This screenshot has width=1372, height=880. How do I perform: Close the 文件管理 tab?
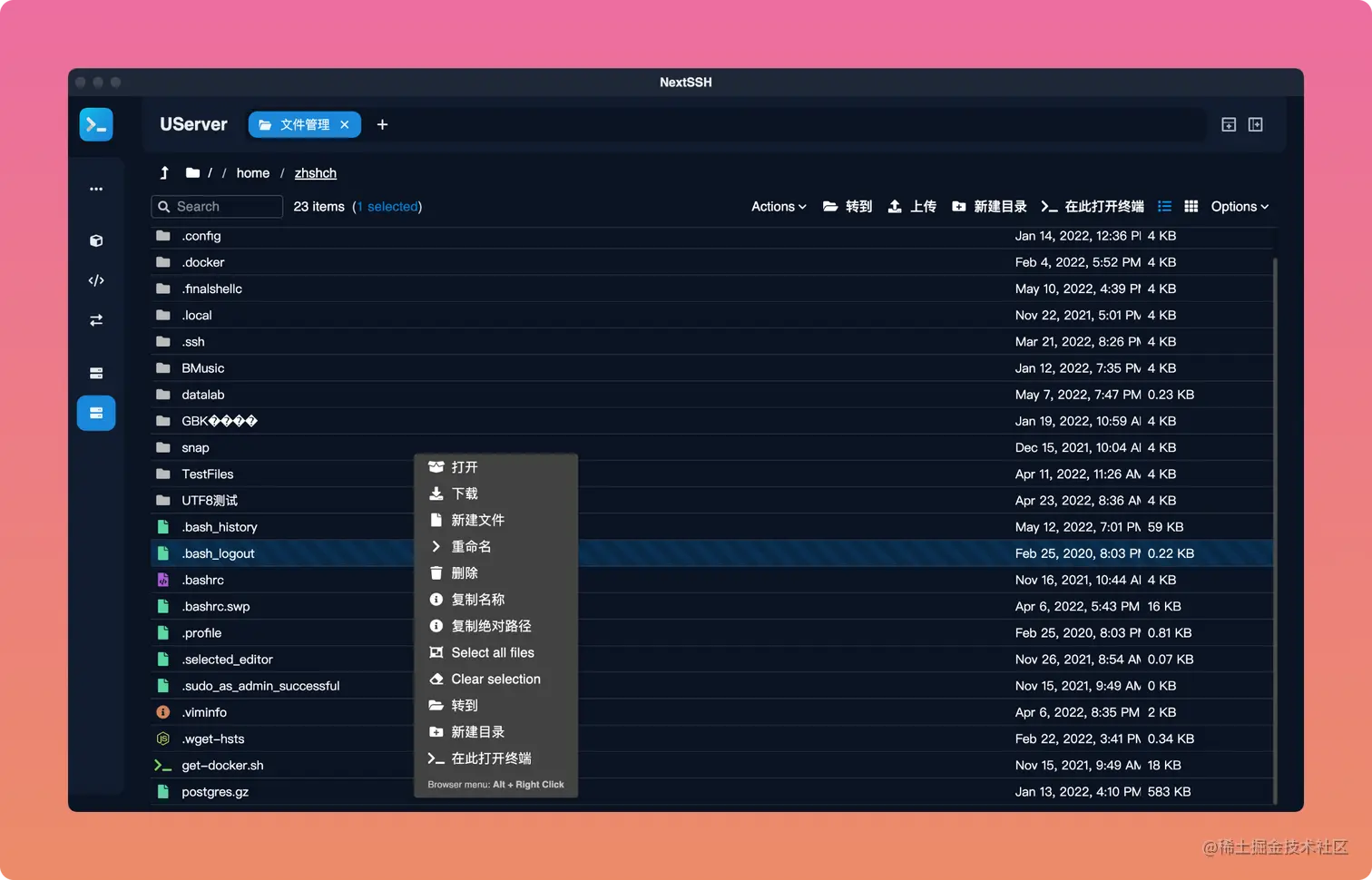pyautogui.click(x=345, y=124)
